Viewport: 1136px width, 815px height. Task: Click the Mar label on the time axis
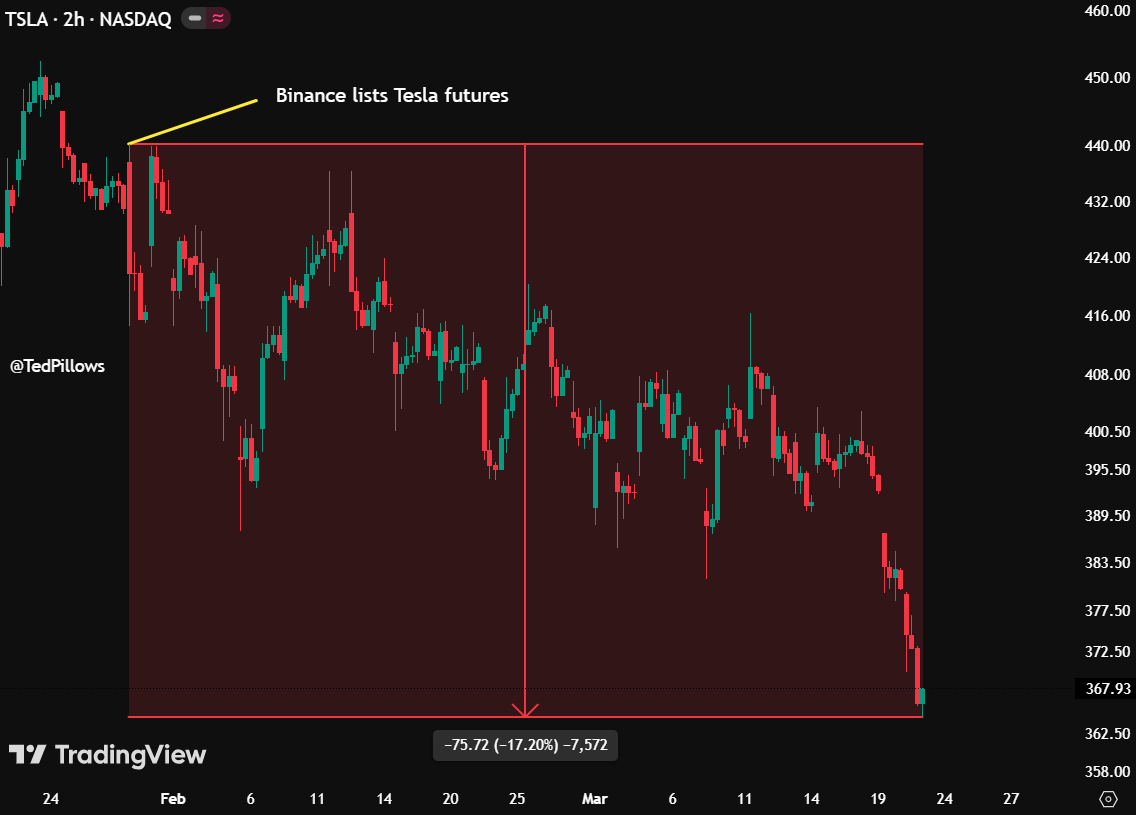595,798
